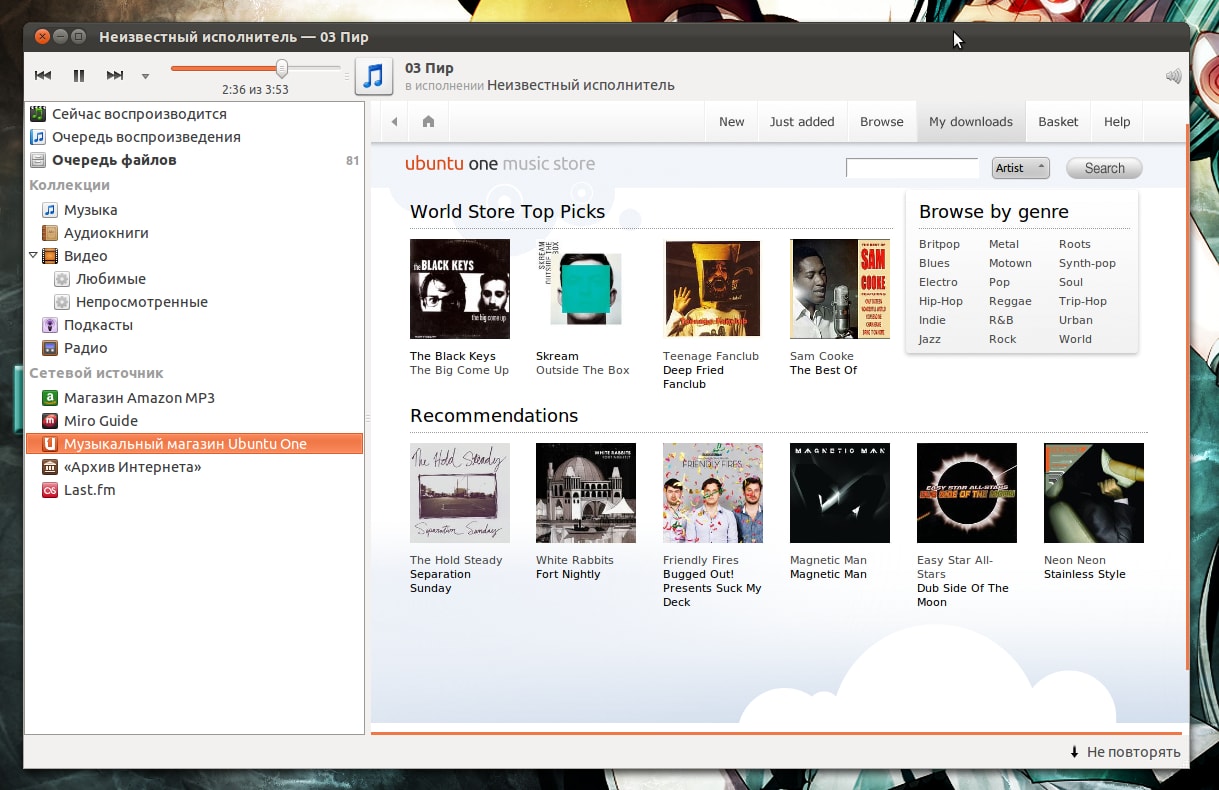Viewport: 1219px width, 790px height.
Task: Open the Basket tab
Action: (1058, 122)
